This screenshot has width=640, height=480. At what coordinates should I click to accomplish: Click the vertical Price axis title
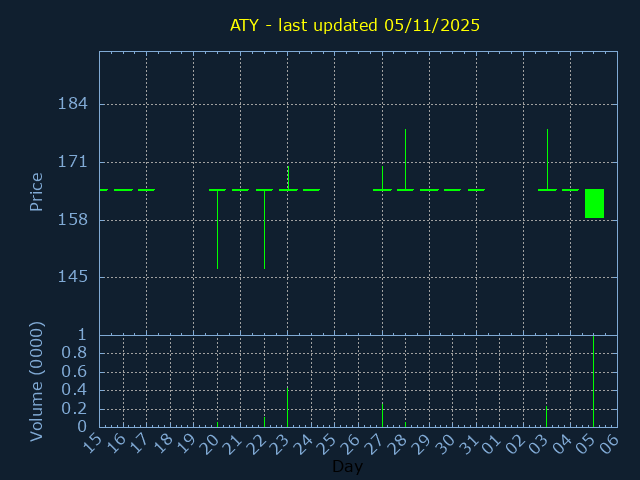point(37,191)
